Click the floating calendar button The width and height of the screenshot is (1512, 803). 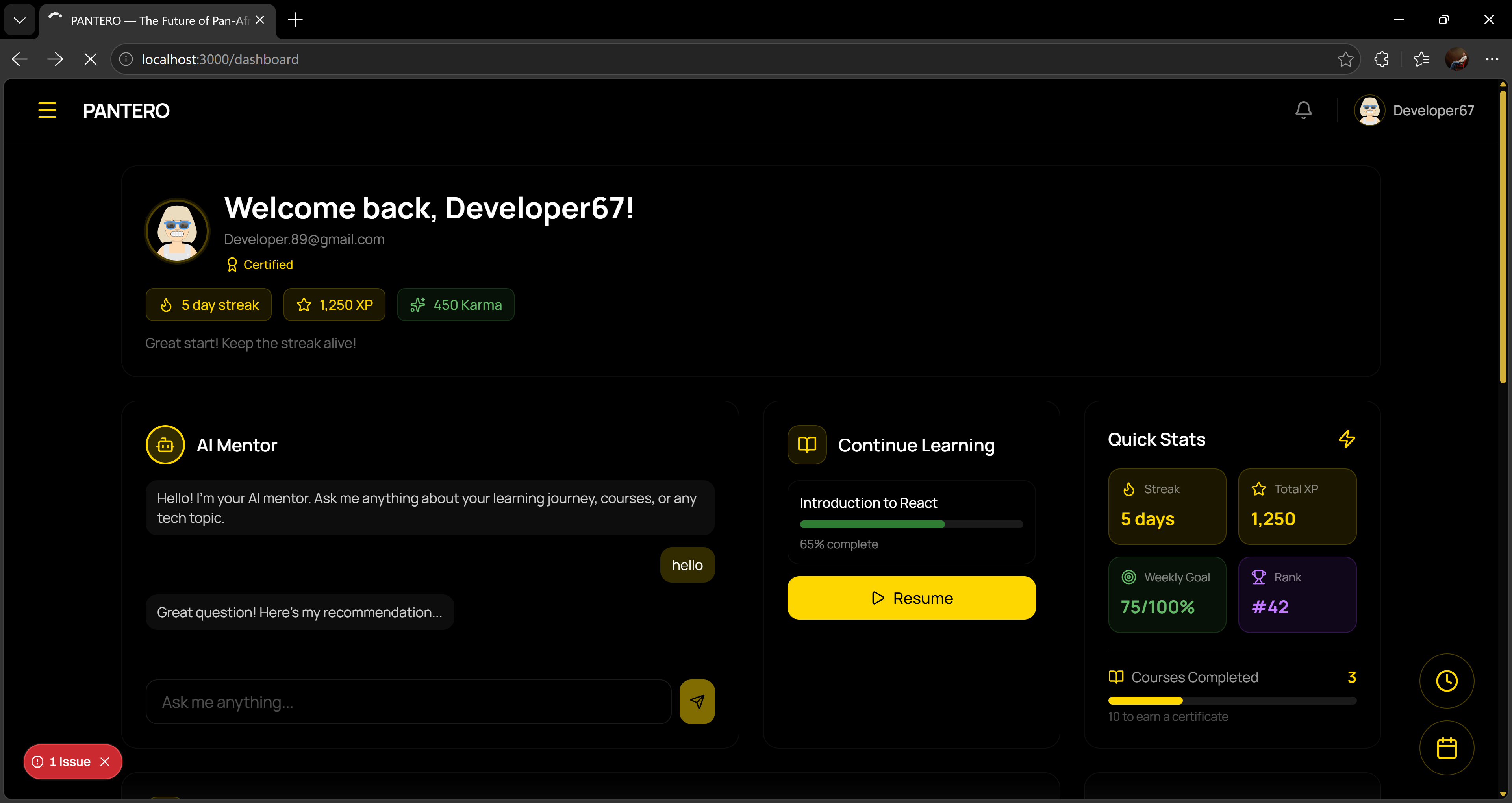(1446, 748)
